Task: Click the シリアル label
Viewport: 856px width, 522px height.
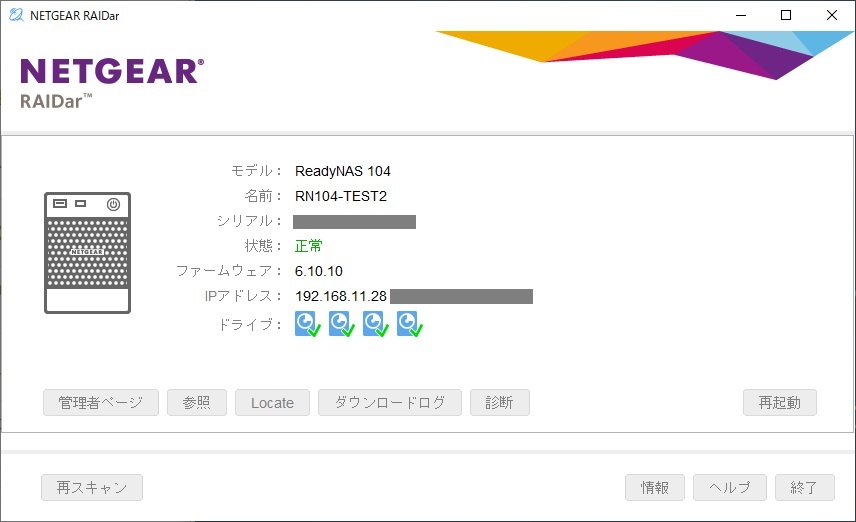Action: pos(249,221)
